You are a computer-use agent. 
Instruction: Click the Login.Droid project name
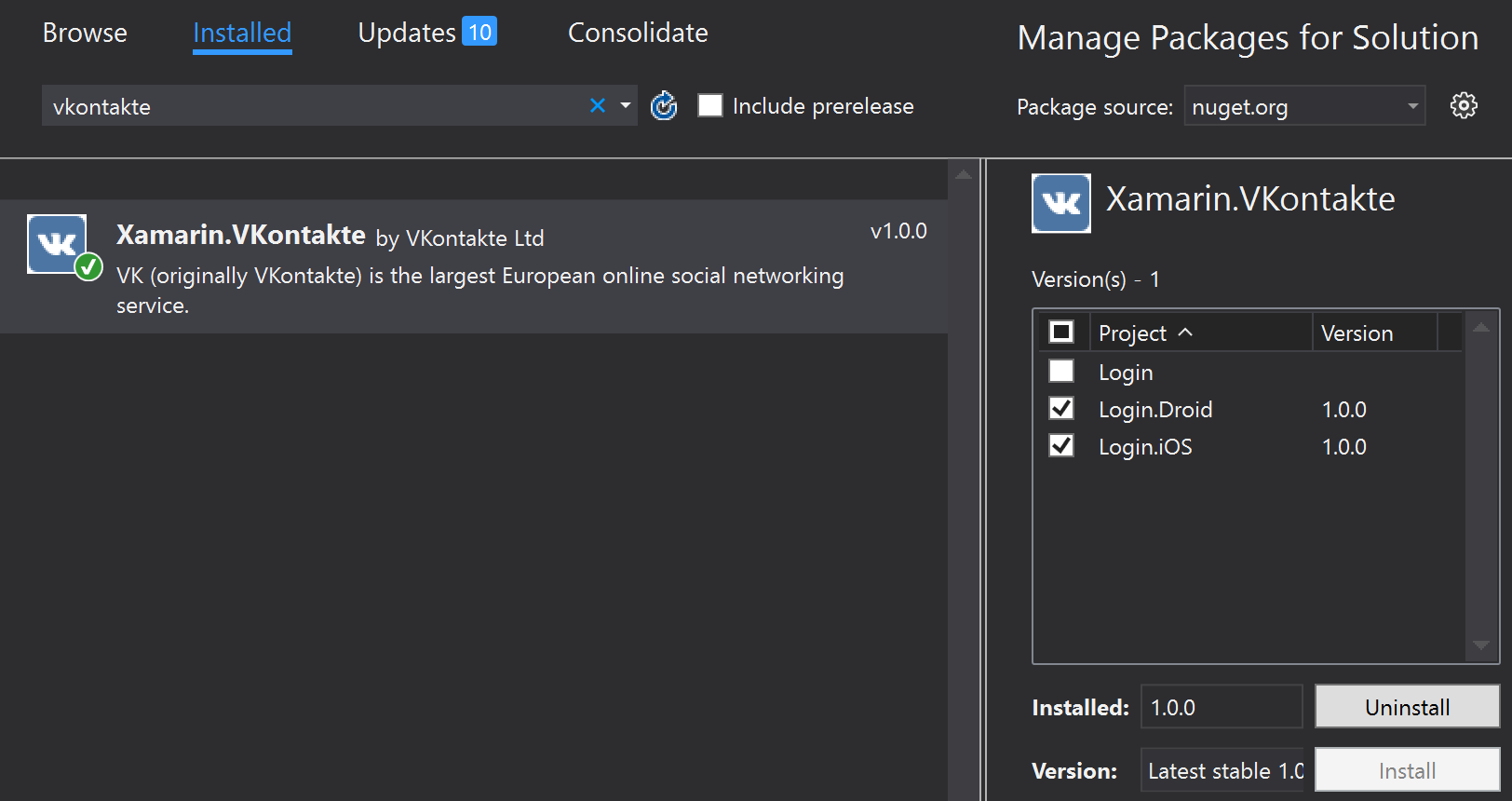pyautogui.click(x=1155, y=409)
